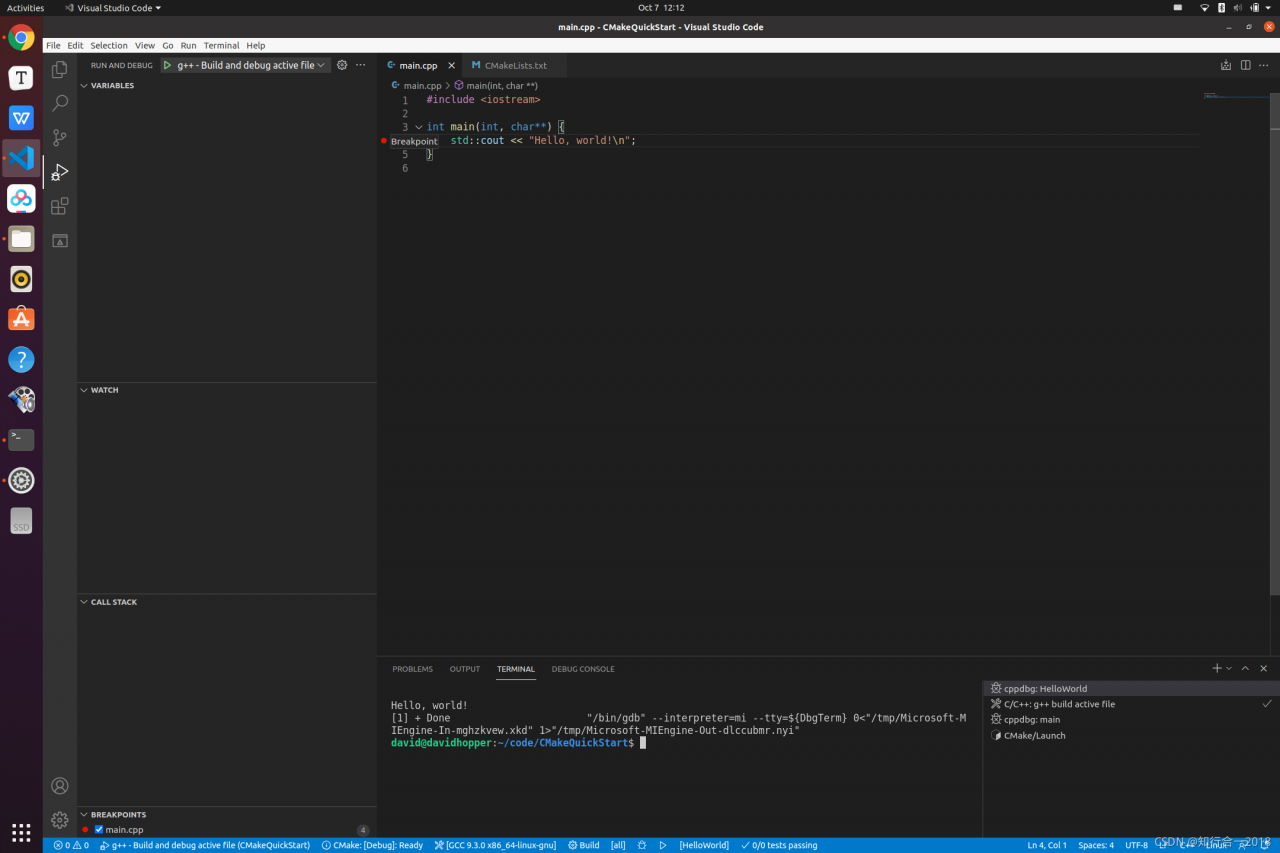The height and width of the screenshot is (853, 1280).
Task: Maximize the panel with the up chevron
Action: [1245, 668]
